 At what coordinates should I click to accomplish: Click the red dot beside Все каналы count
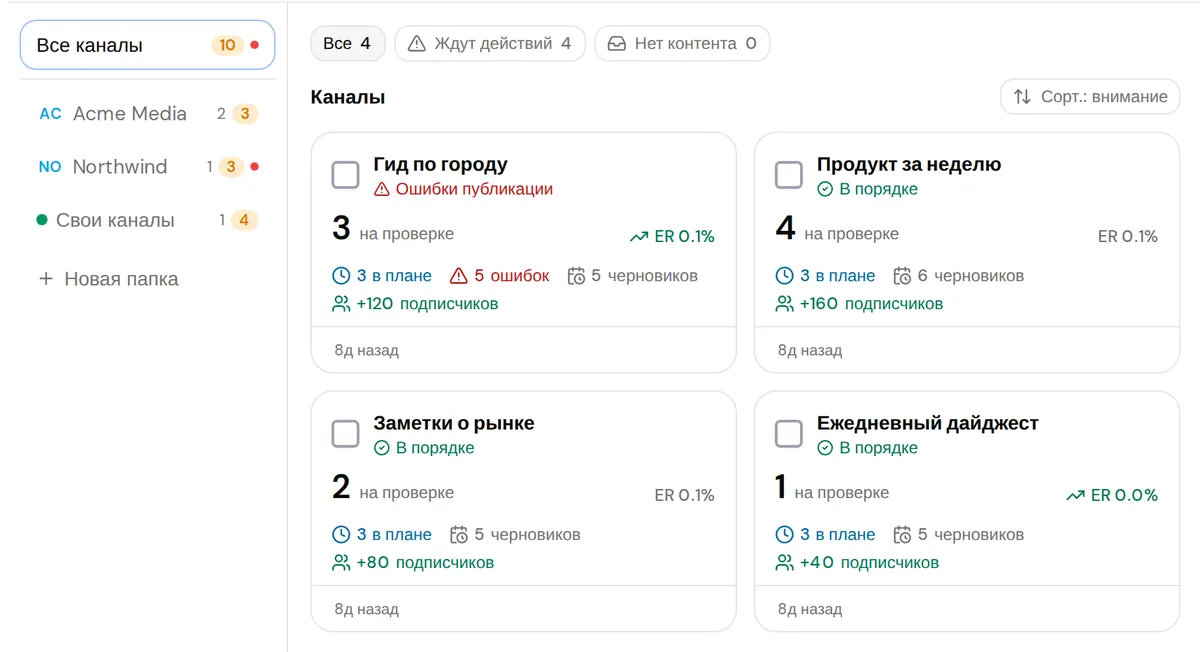tap(254, 45)
